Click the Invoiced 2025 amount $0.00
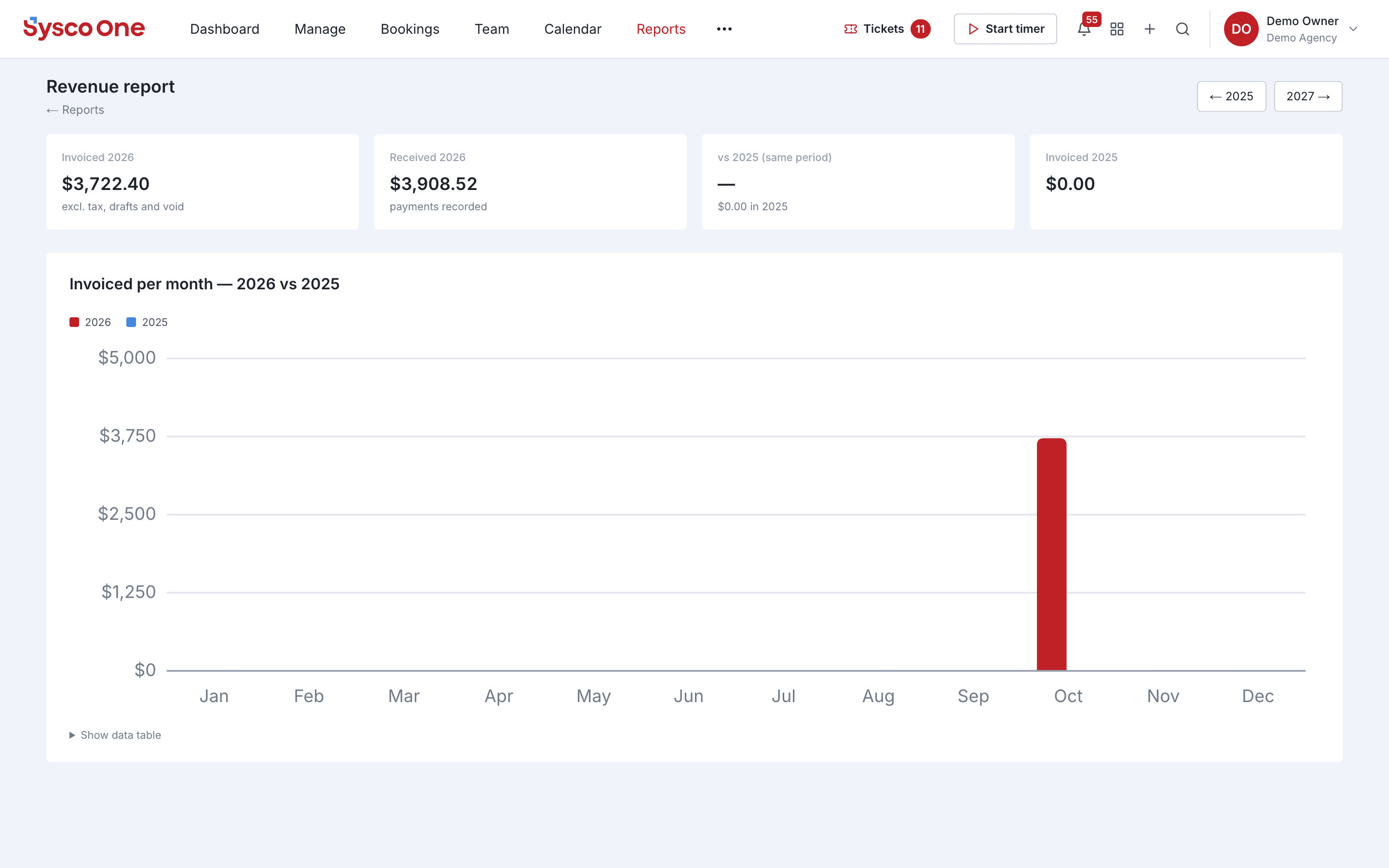1389x868 pixels. tap(1070, 184)
